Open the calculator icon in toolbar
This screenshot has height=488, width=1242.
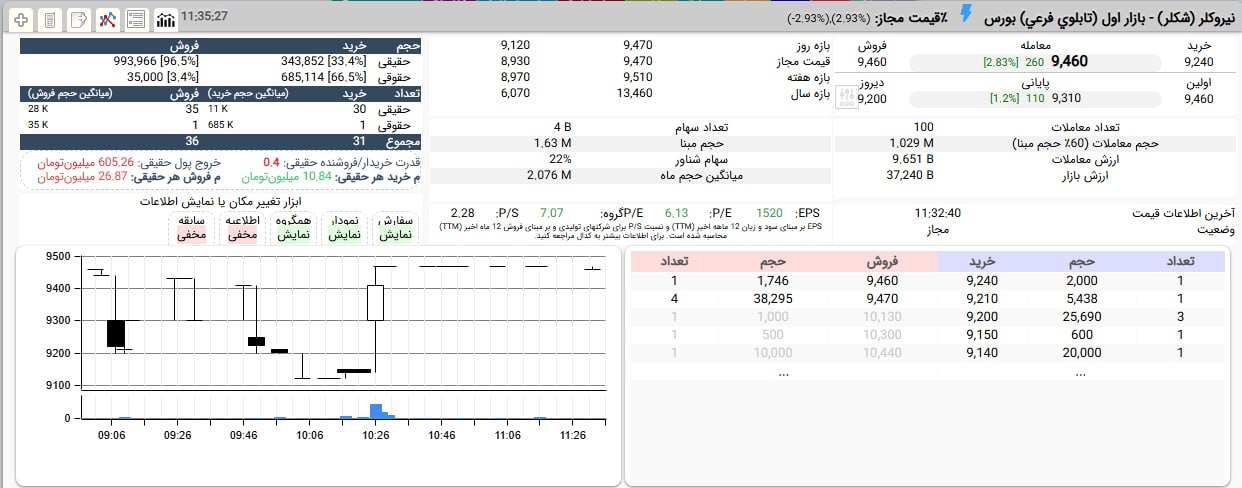(50, 19)
